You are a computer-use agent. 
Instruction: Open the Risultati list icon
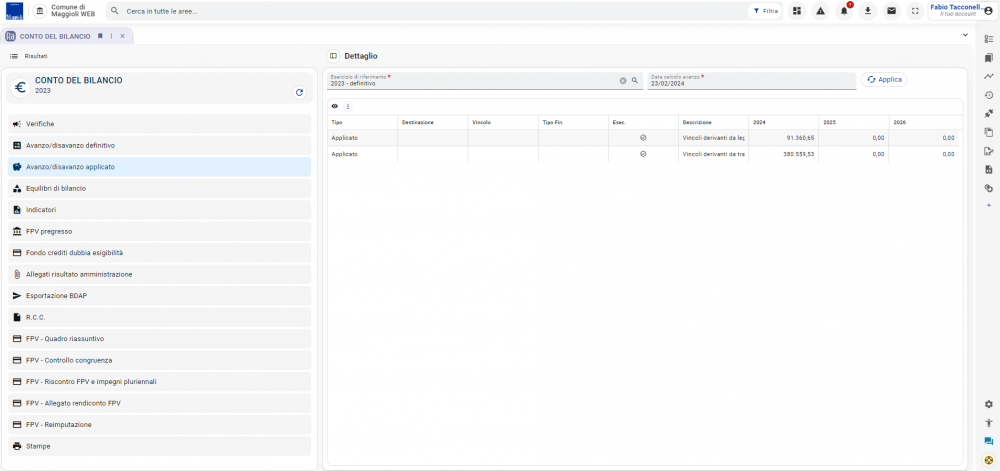pos(14,56)
